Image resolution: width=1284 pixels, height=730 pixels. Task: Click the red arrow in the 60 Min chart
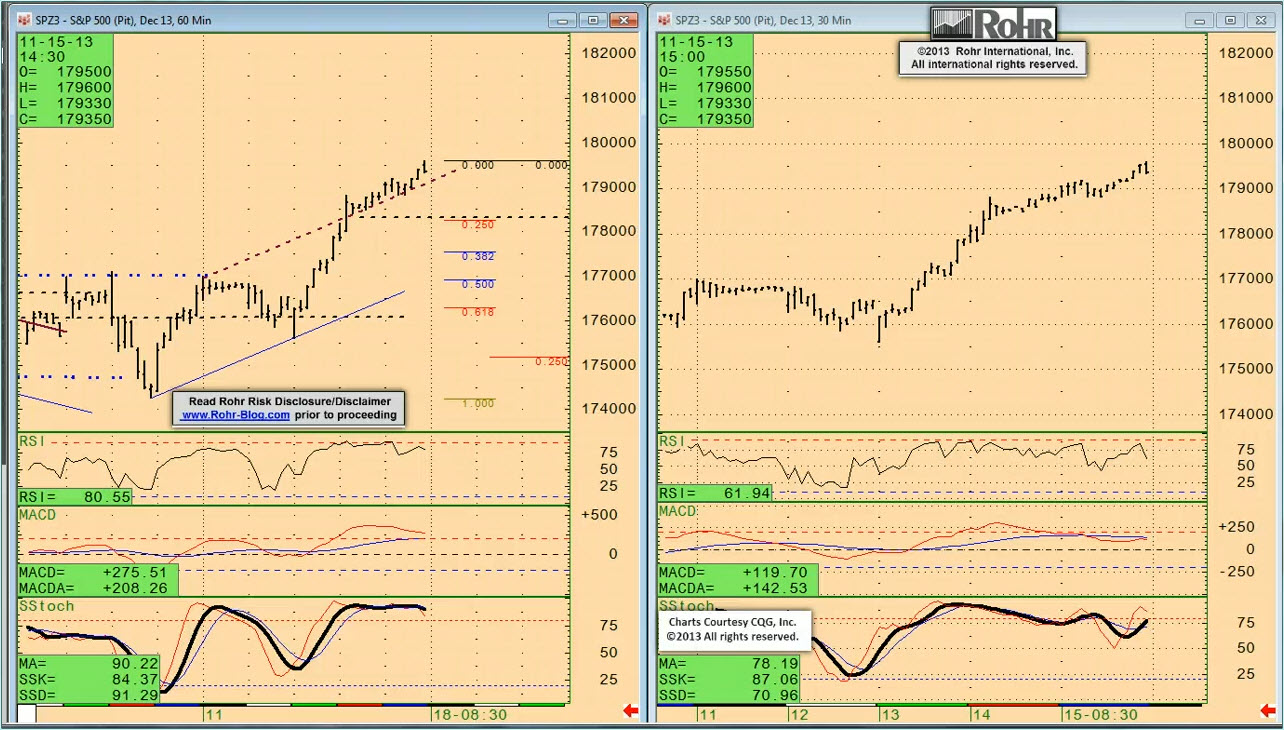tap(631, 711)
